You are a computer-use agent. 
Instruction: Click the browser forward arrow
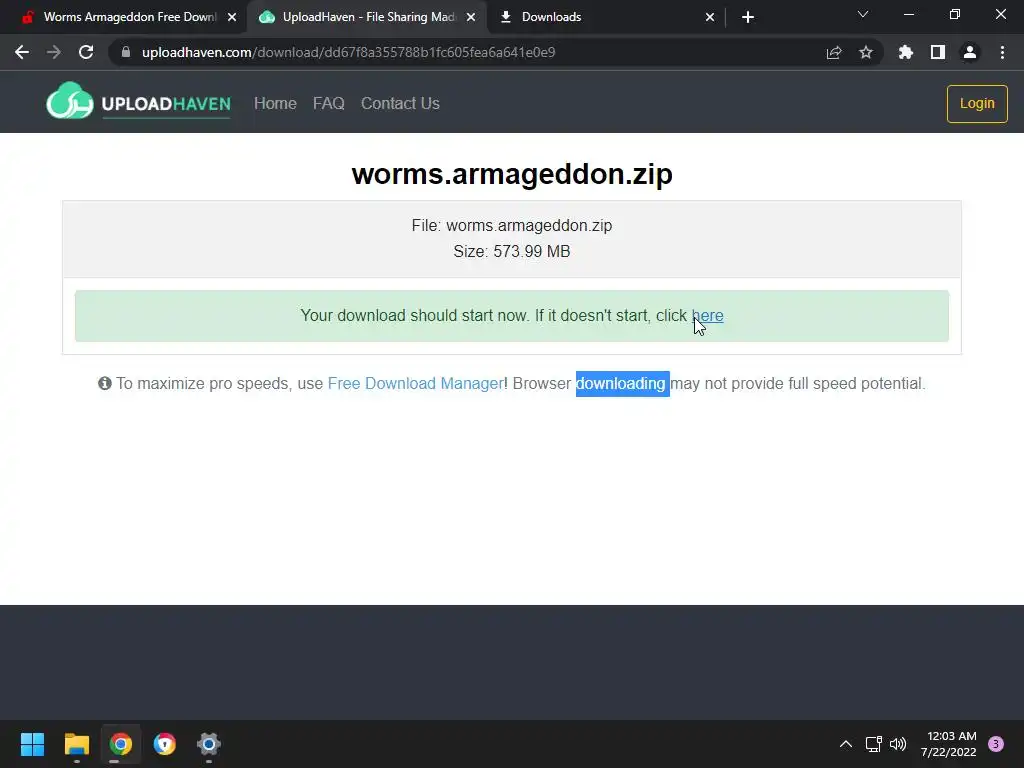tap(54, 52)
